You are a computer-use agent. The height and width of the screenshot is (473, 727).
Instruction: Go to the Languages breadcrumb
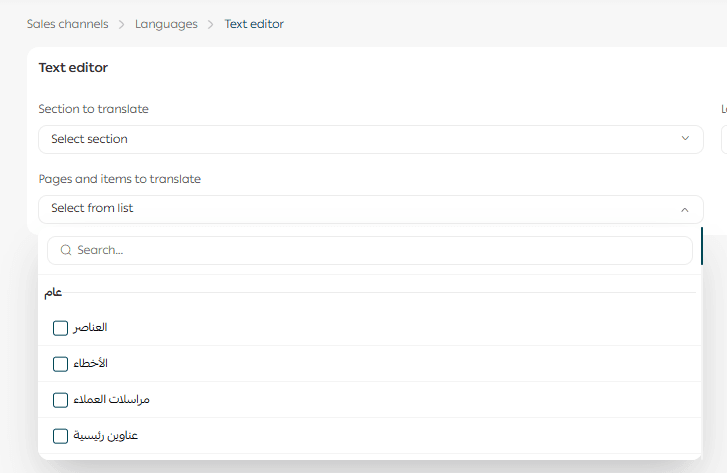coord(166,24)
